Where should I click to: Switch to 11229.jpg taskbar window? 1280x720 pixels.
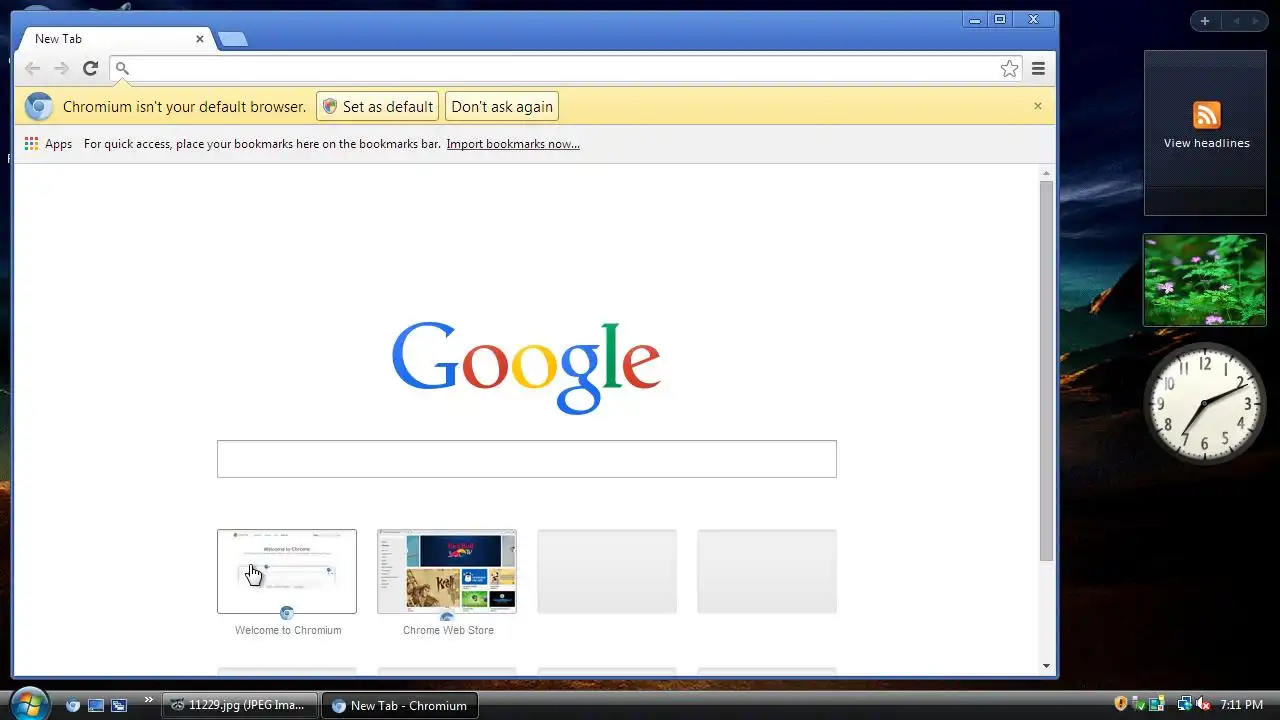click(240, 705)
